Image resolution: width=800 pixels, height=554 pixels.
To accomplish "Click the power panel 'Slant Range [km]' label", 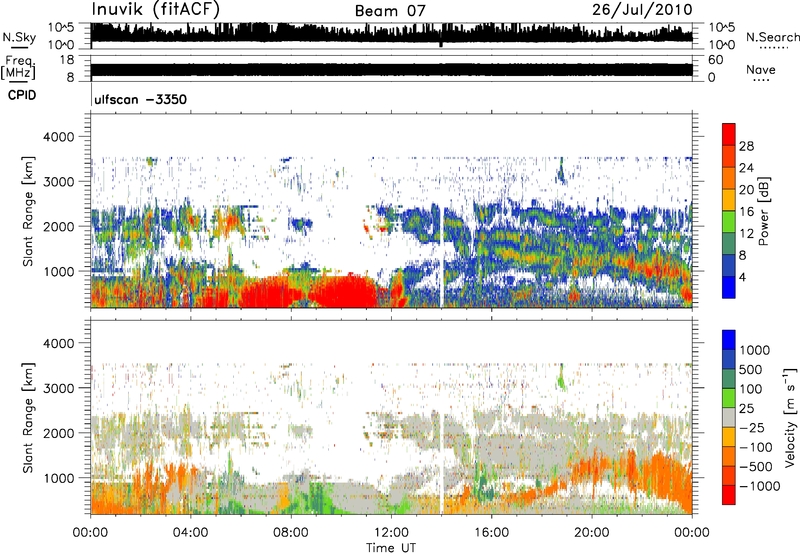I will tap(28, 211).
